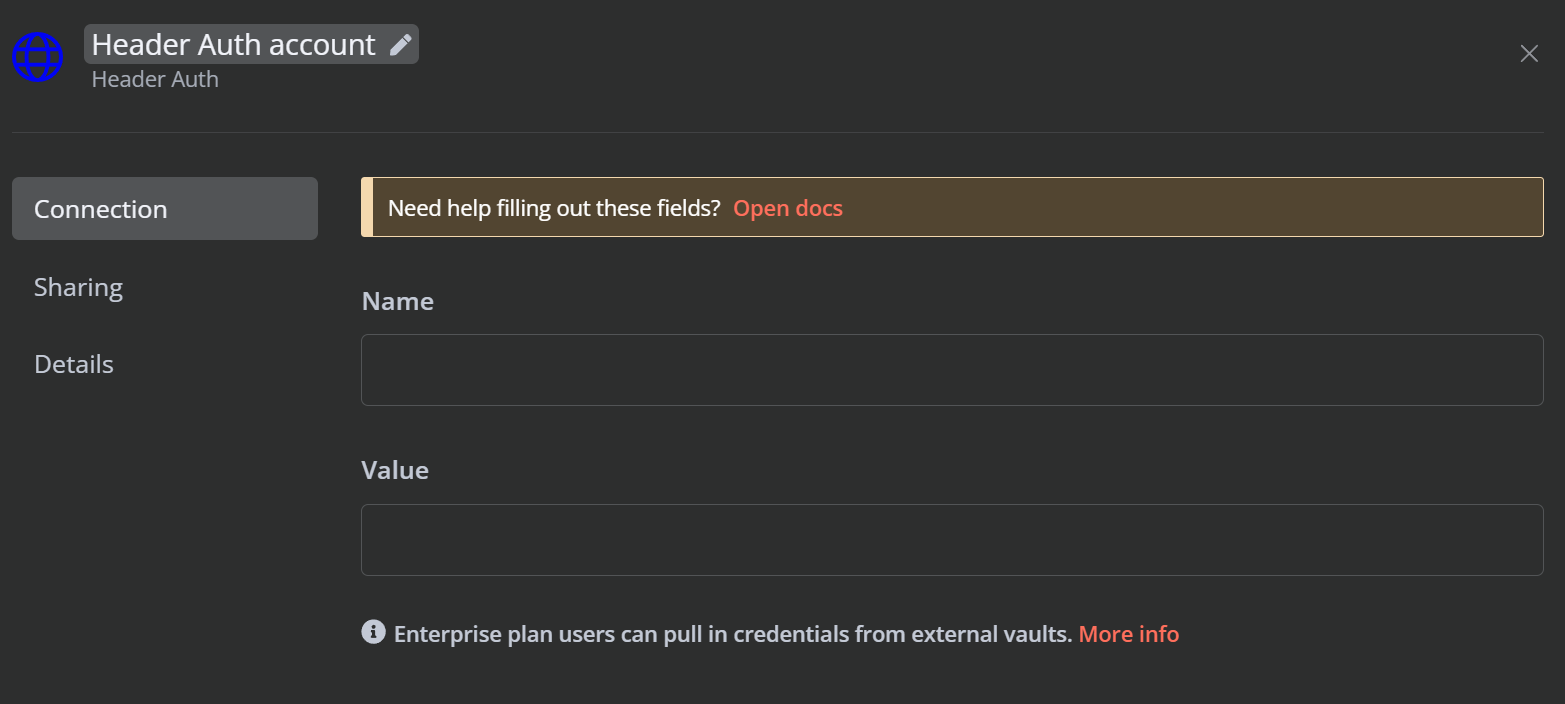Open the Details tab

pyautogui.click(x=74, y=364)
